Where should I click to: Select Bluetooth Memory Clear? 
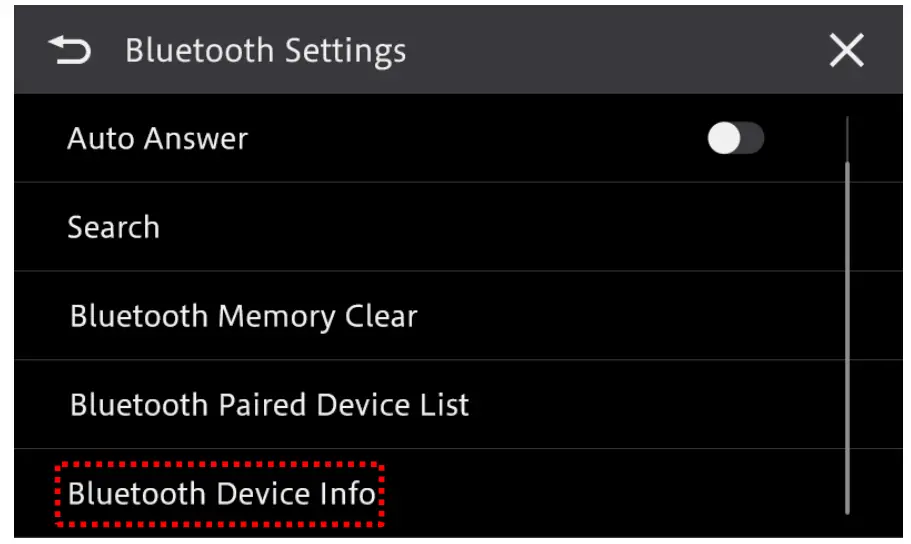tap(243, 316)
